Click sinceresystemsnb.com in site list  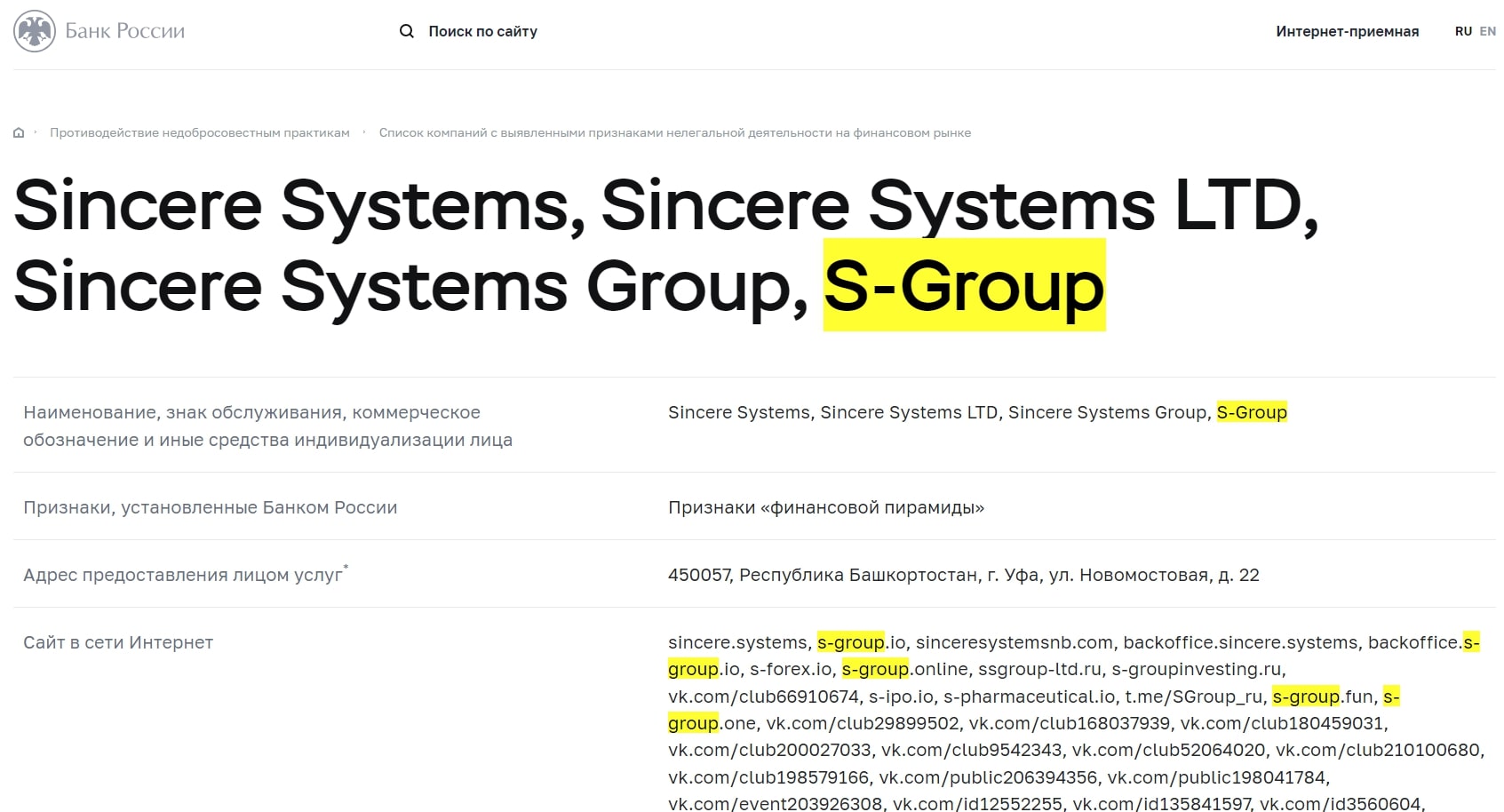(x=1014, y=642)
